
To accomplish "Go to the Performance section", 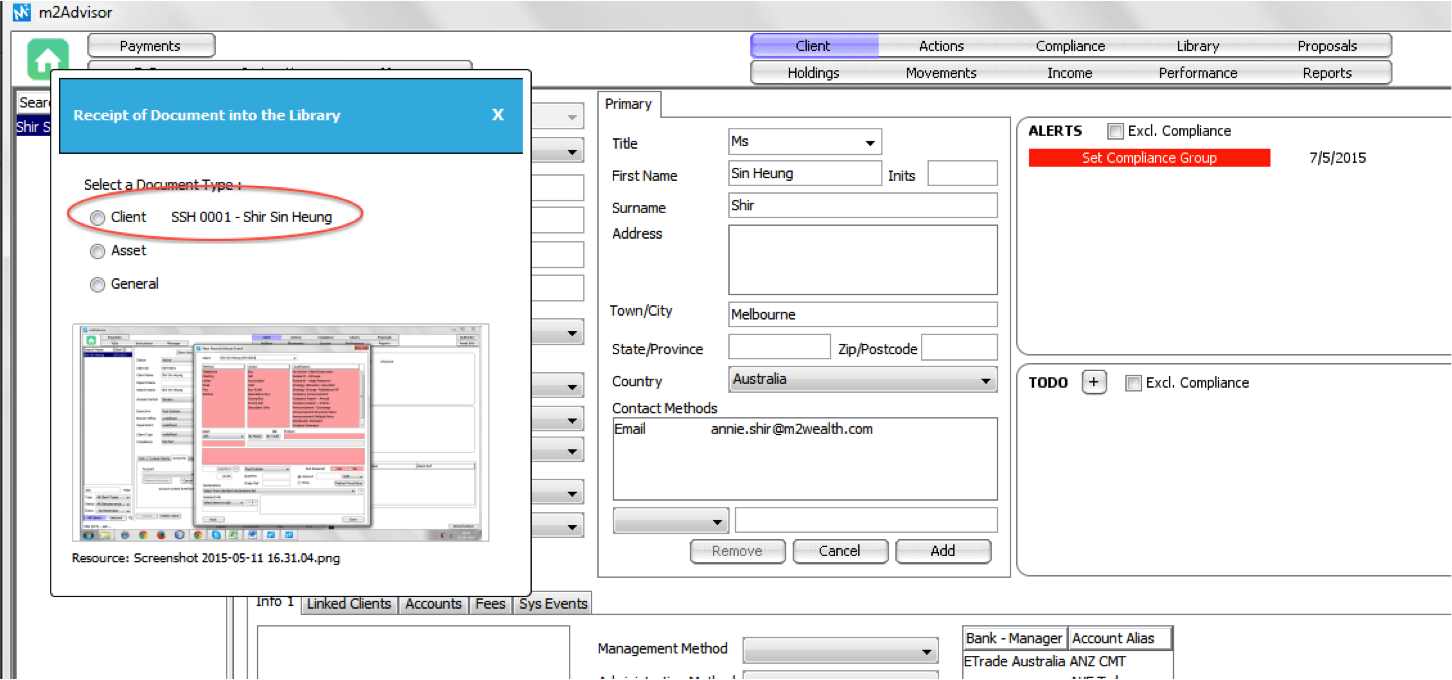I will [x=1197, y=73].
